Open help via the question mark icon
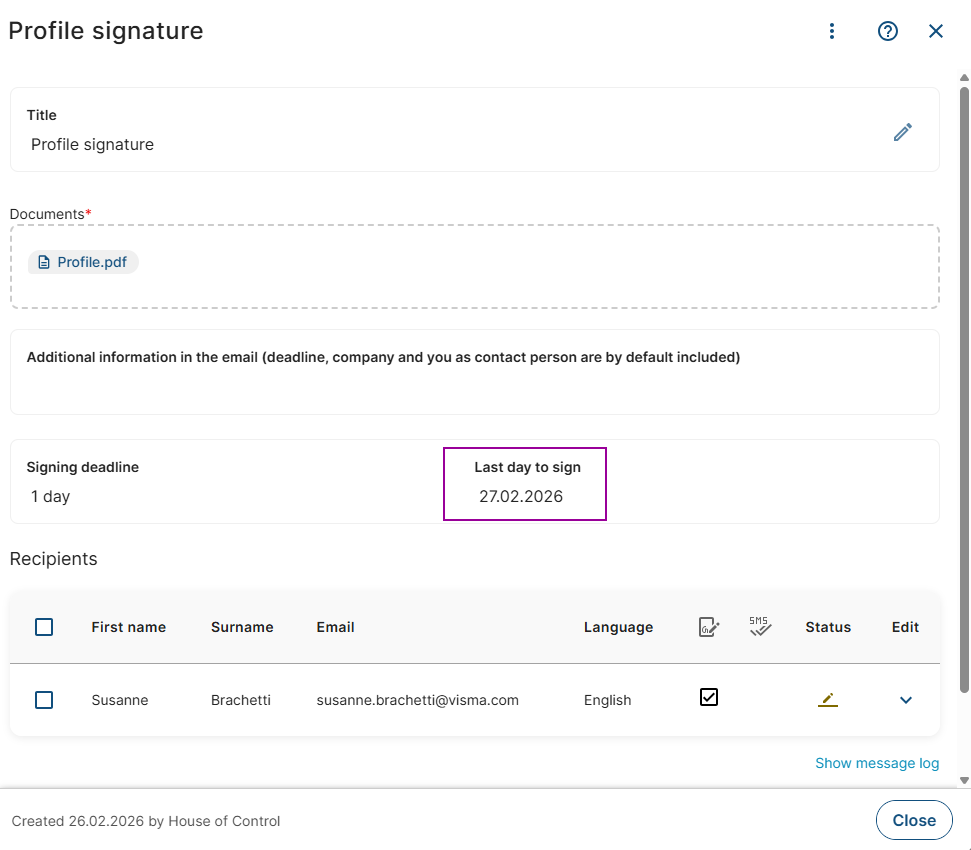971x850 pixels. (x=887, y=31)
